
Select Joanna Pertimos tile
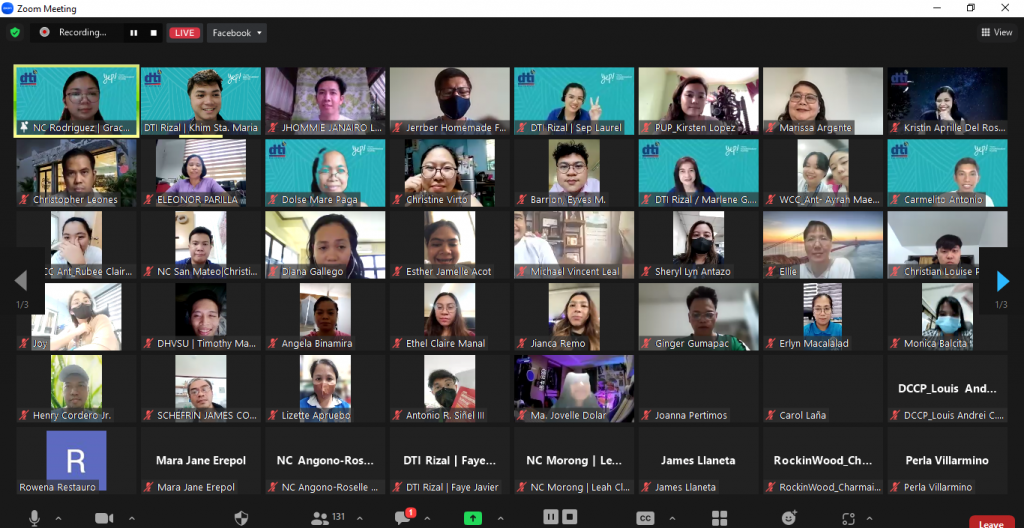pos(699,388)
